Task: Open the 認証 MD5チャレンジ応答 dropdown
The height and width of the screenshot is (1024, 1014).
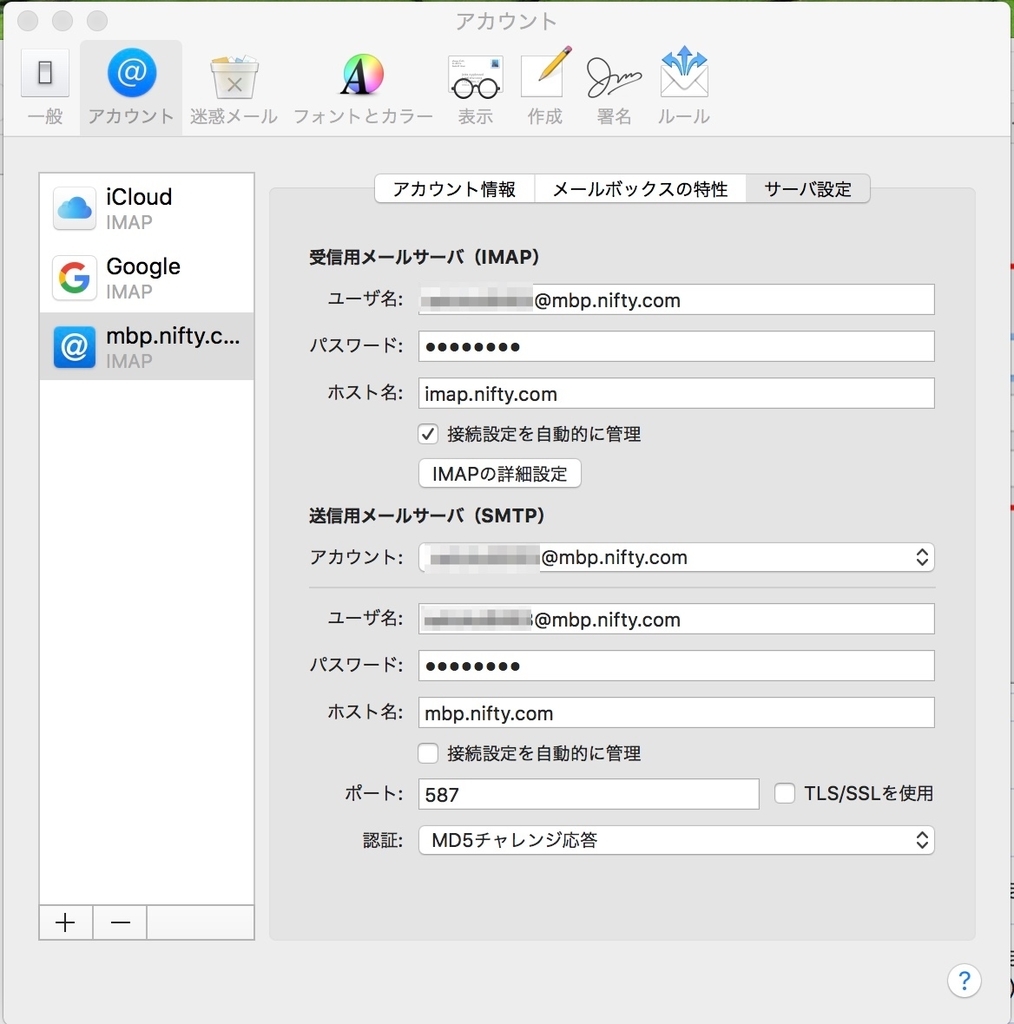Action: click(x=676, y=840)
